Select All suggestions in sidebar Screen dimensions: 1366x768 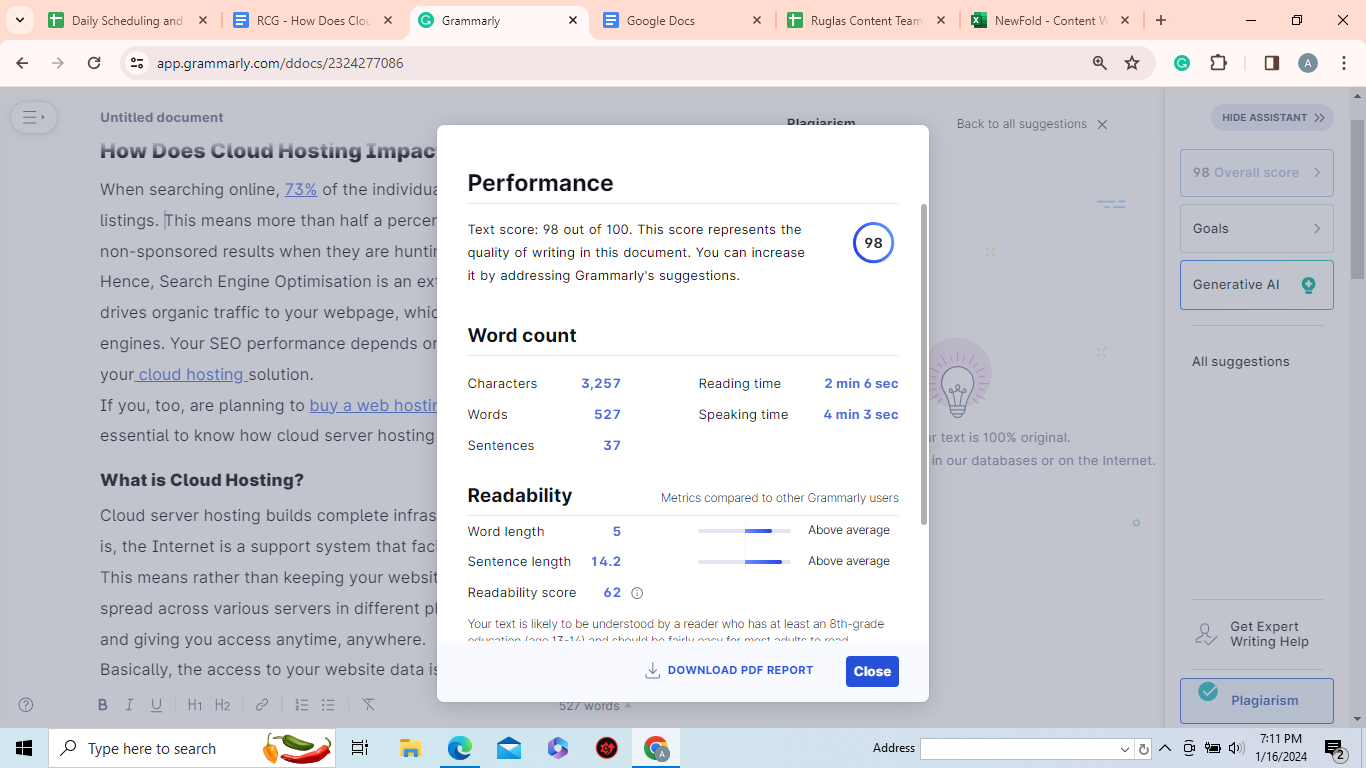click(1240, 361)
